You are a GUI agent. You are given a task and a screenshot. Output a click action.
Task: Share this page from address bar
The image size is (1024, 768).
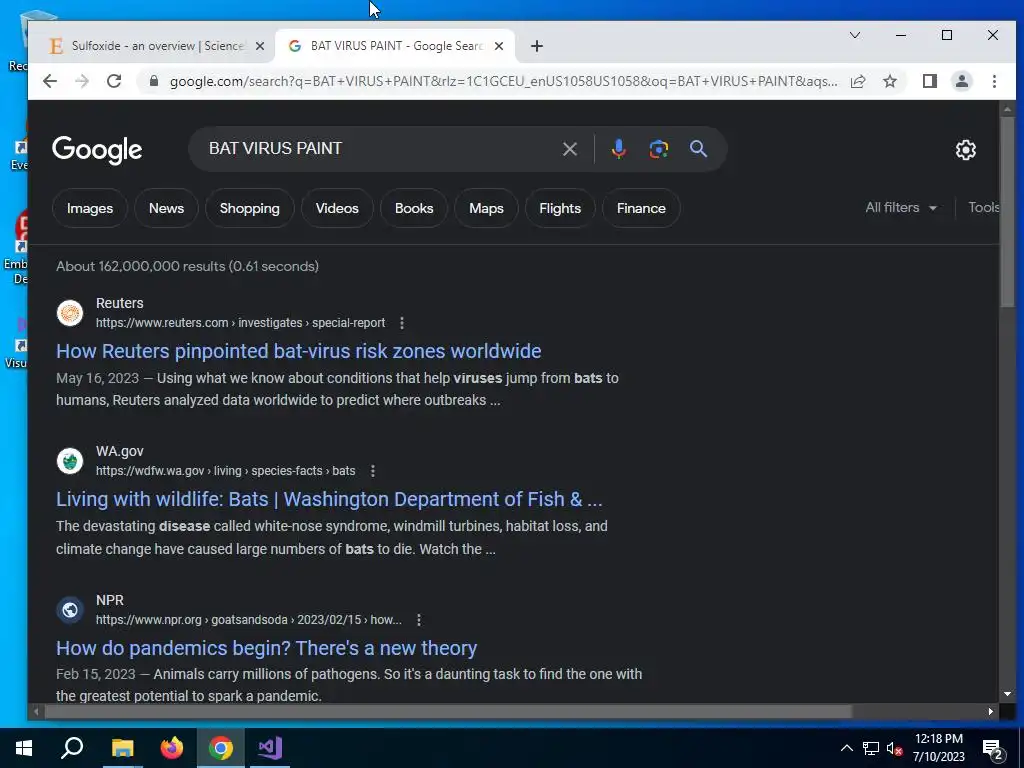point(858,81)
